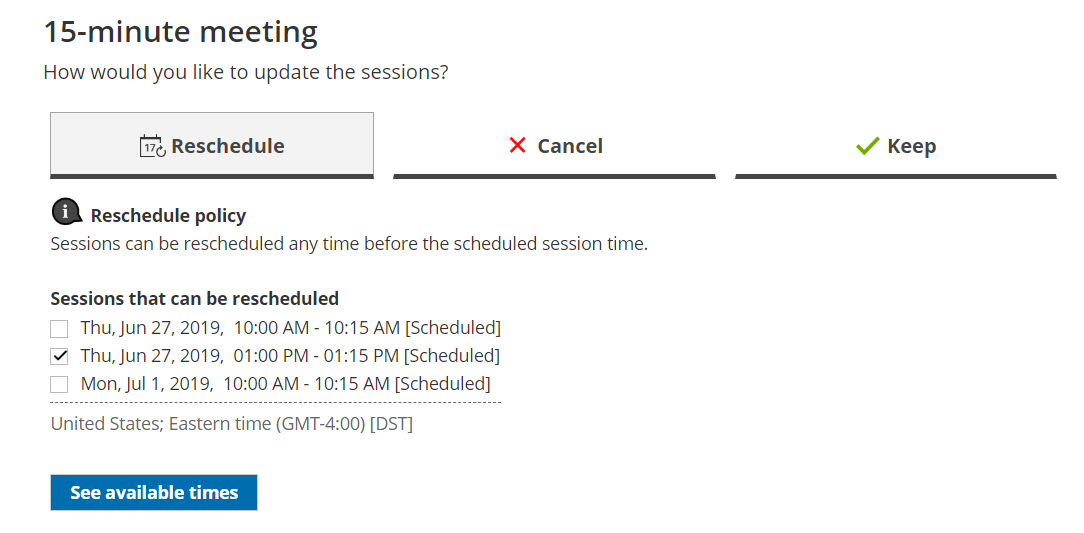Click the calendar icon on Reschedule
Screen dimensions: 1084x533
click(152, 146)
